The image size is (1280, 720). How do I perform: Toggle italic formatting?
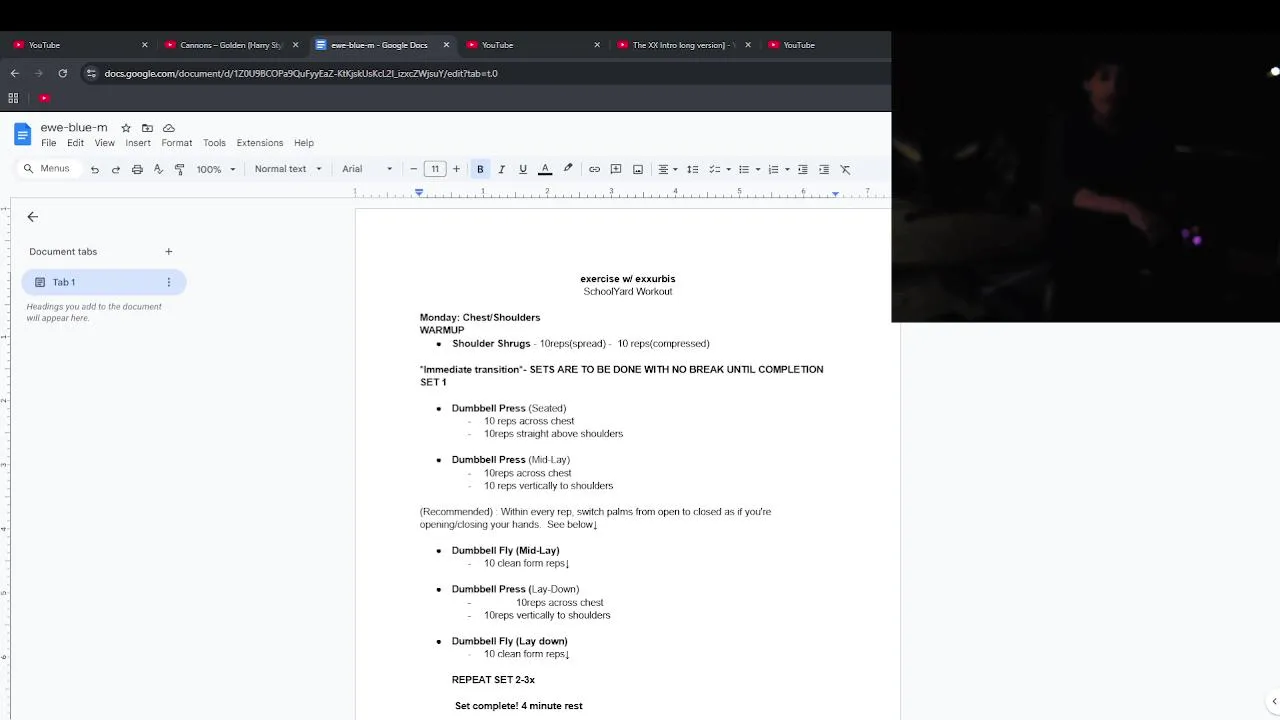(x=501, y=169)
